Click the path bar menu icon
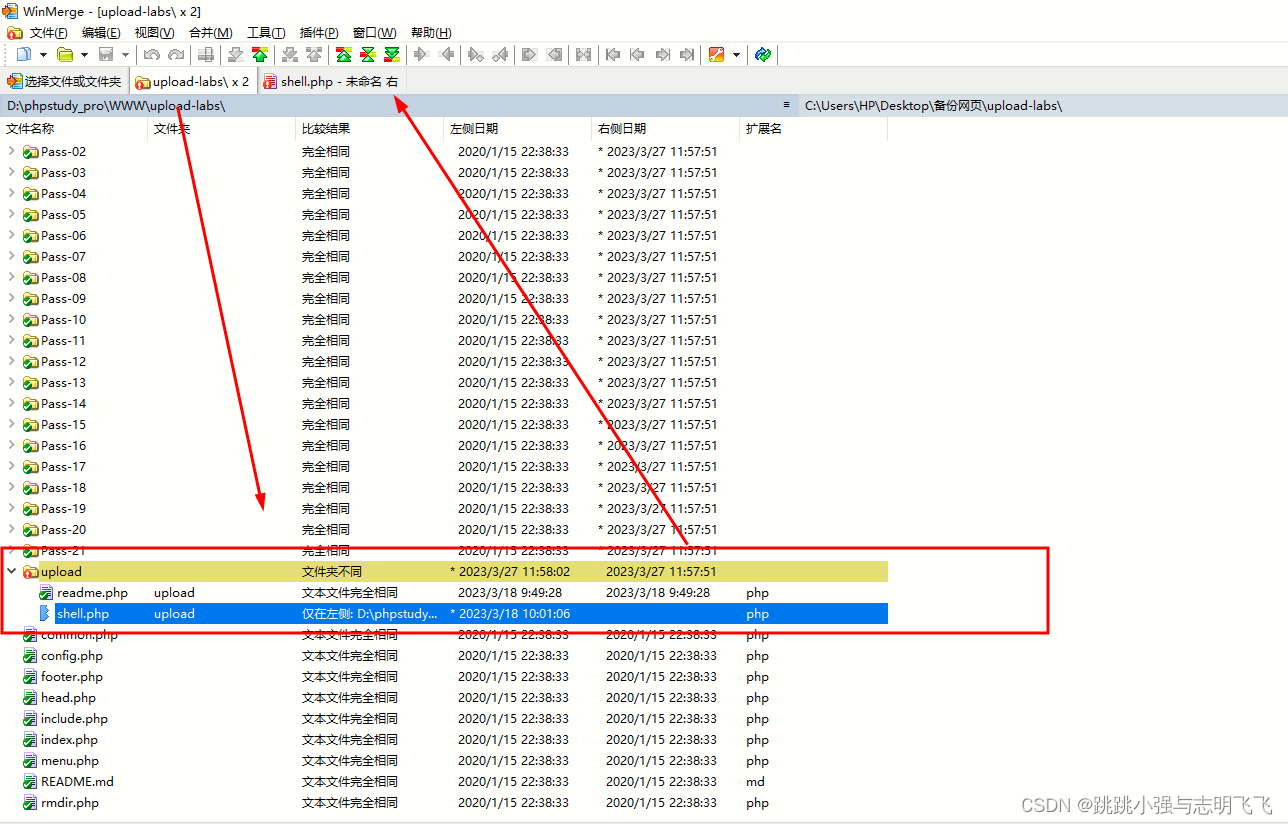Screen dimensions: 1288x824 coord(787,105)
